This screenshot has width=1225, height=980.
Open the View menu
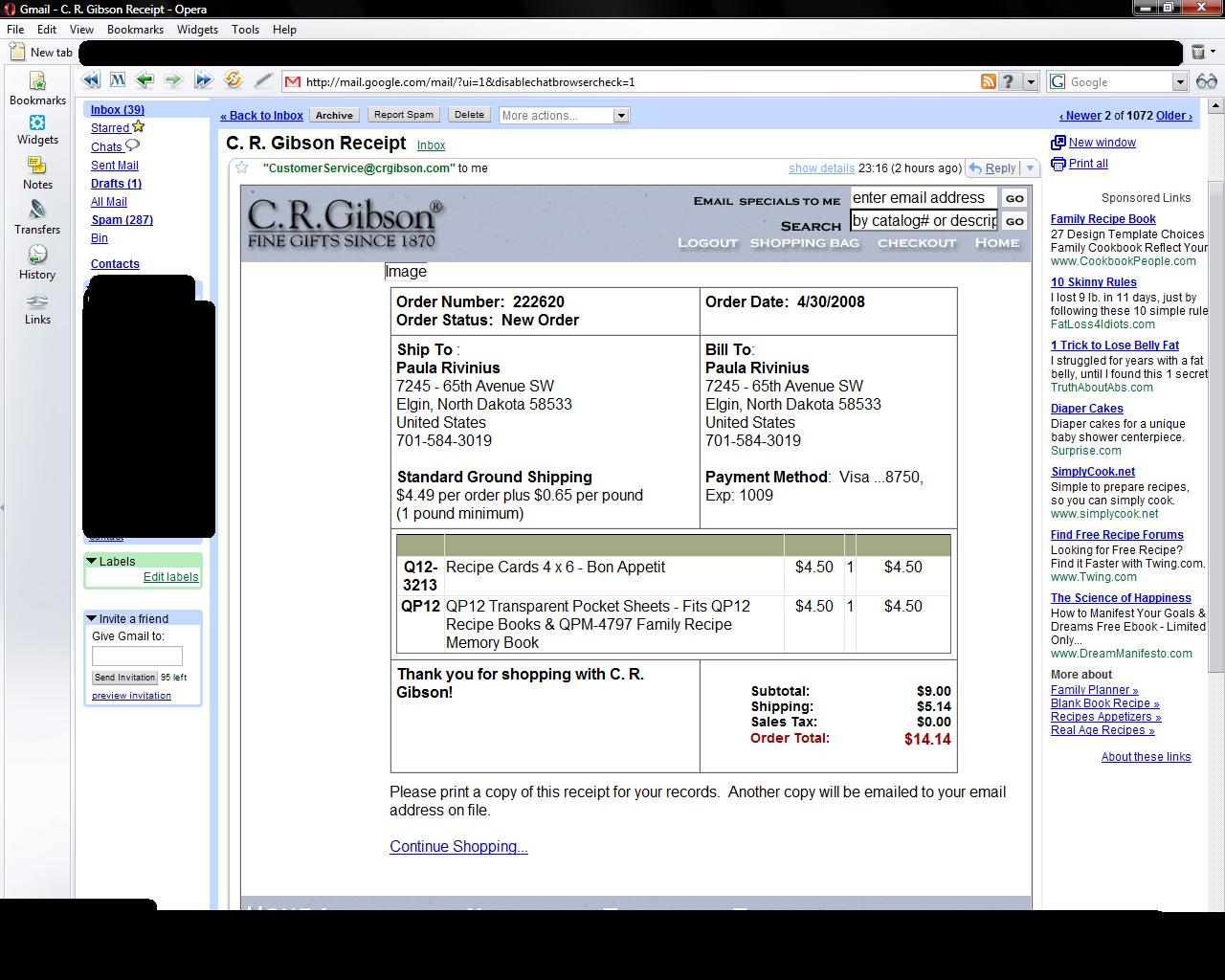pyautogui.click(x=81, y=30)
